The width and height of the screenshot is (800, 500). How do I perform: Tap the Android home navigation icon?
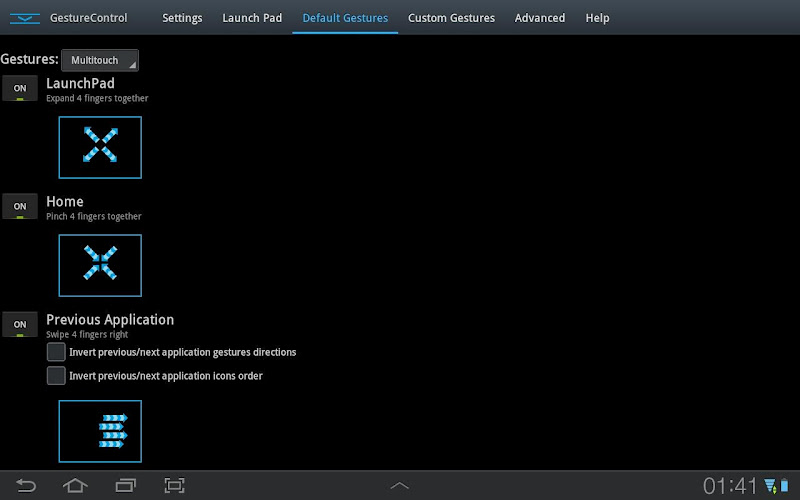(x=75, y=485)
